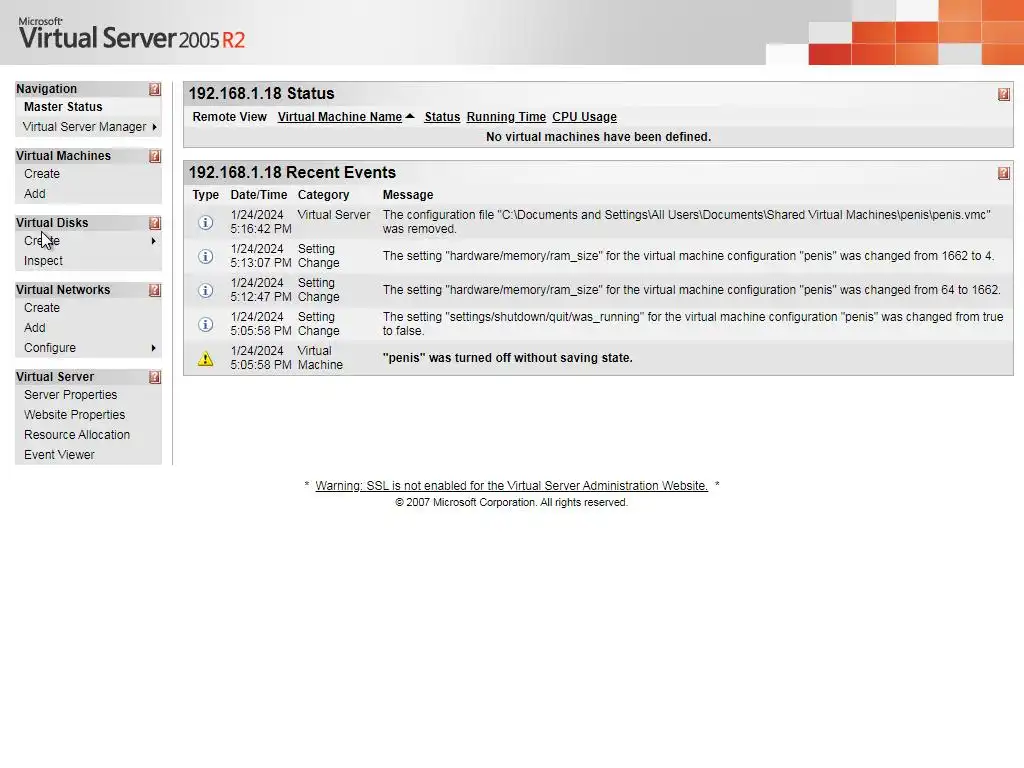
Task: Click the Virtual Machine category cell
Action: point(320,358)
